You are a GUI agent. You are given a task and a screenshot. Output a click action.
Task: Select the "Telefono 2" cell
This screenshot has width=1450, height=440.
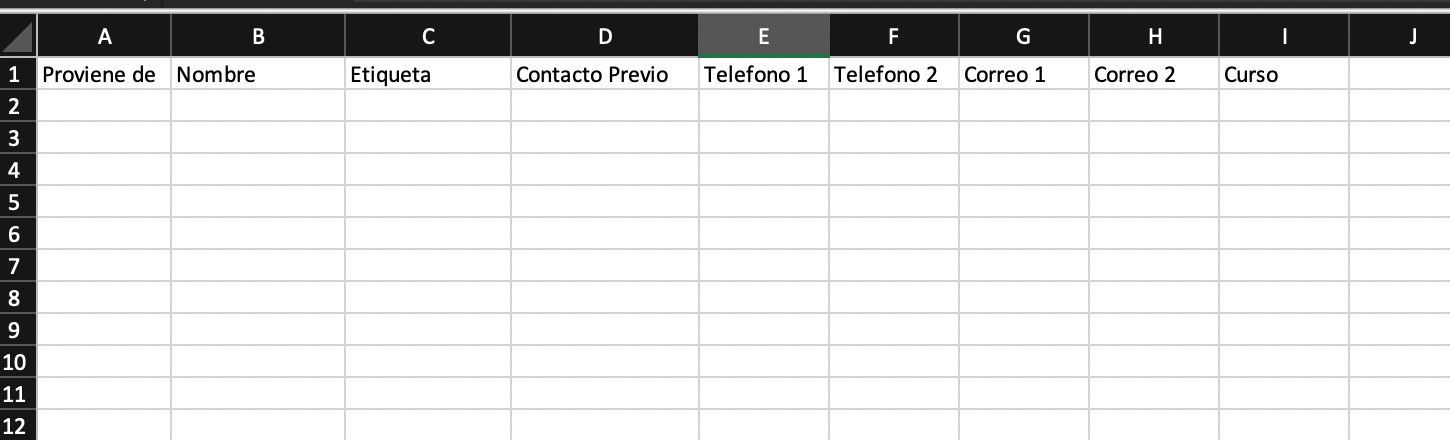[893, 74]
